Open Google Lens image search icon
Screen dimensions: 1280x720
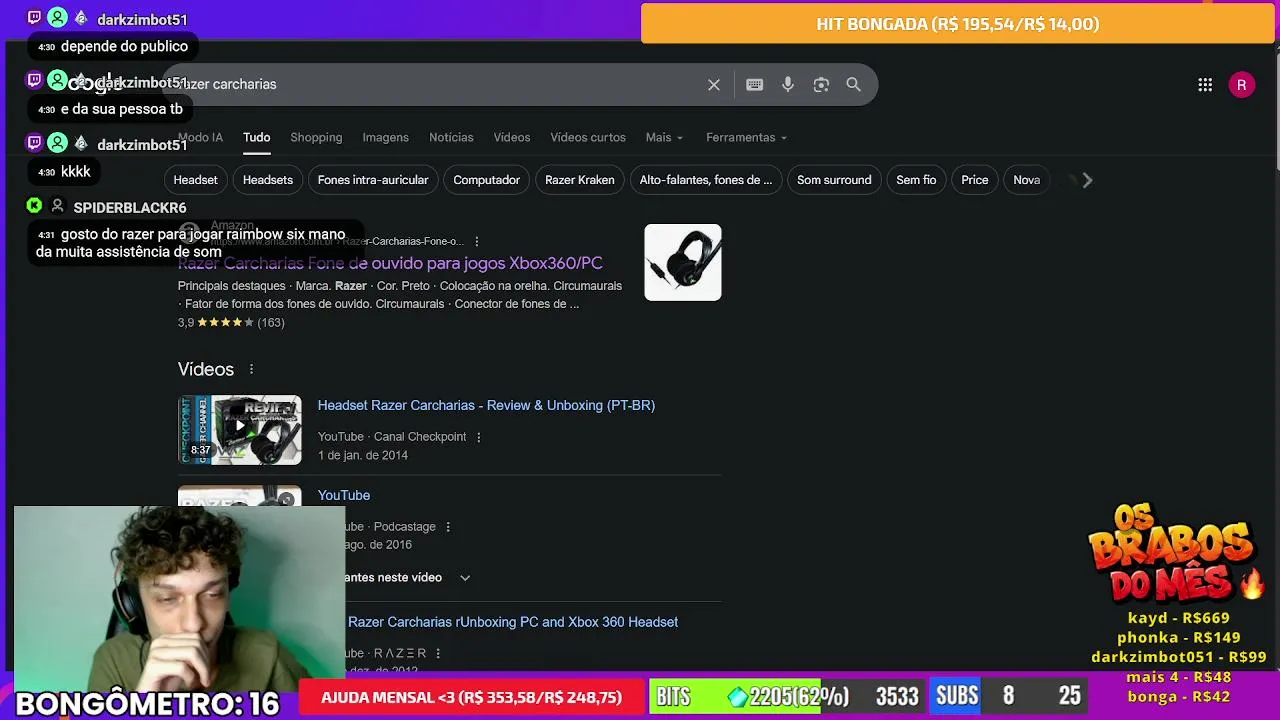pyautogui.click(x=821, y=85)
